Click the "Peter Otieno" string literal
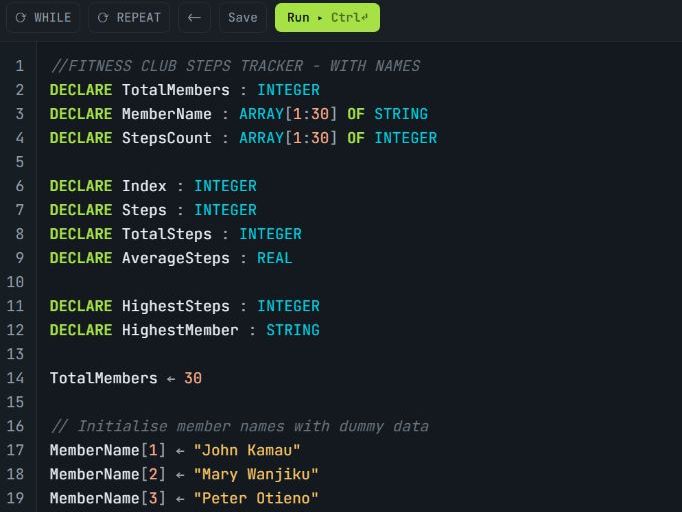The width and height of the screenshot is (682, 512). [256, 498]
